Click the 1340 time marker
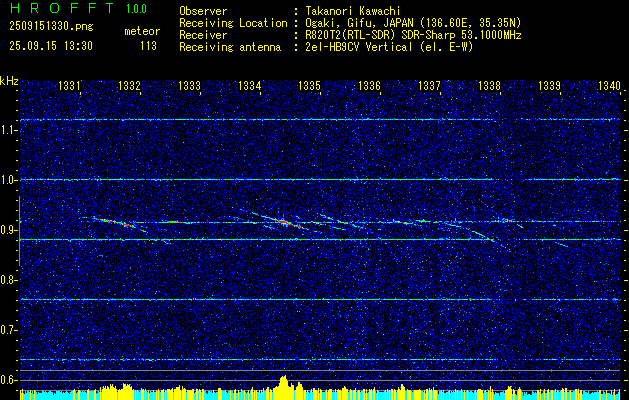This screenshot has height=400, width=629. [609, 85]
